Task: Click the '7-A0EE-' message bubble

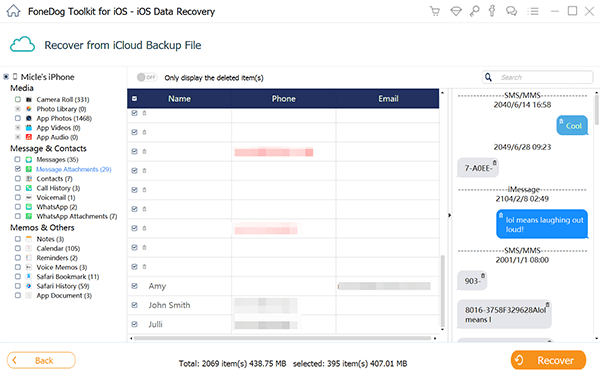Action: coord(478,168)
